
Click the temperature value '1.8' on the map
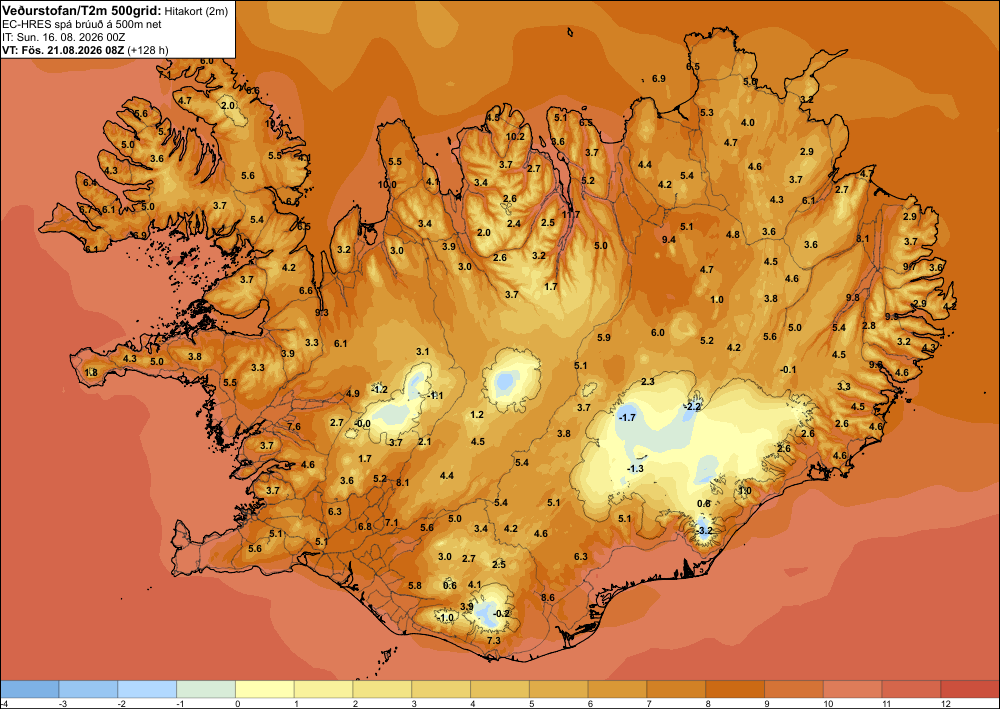click(91, 373)
